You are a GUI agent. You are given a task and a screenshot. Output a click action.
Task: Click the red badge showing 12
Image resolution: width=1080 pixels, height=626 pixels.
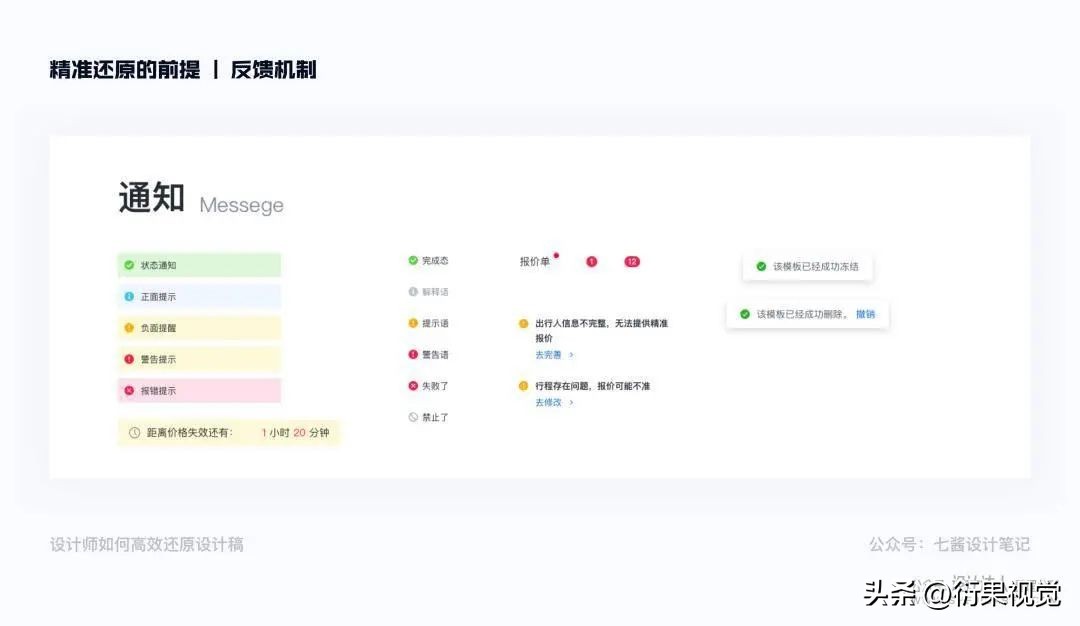(x=631, y=261)
